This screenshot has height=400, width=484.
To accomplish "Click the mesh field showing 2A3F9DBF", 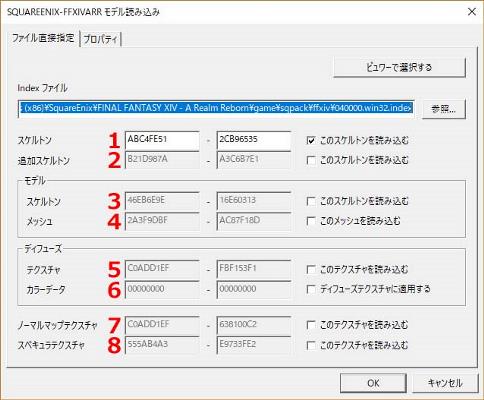I will click(x=162, y=221).
